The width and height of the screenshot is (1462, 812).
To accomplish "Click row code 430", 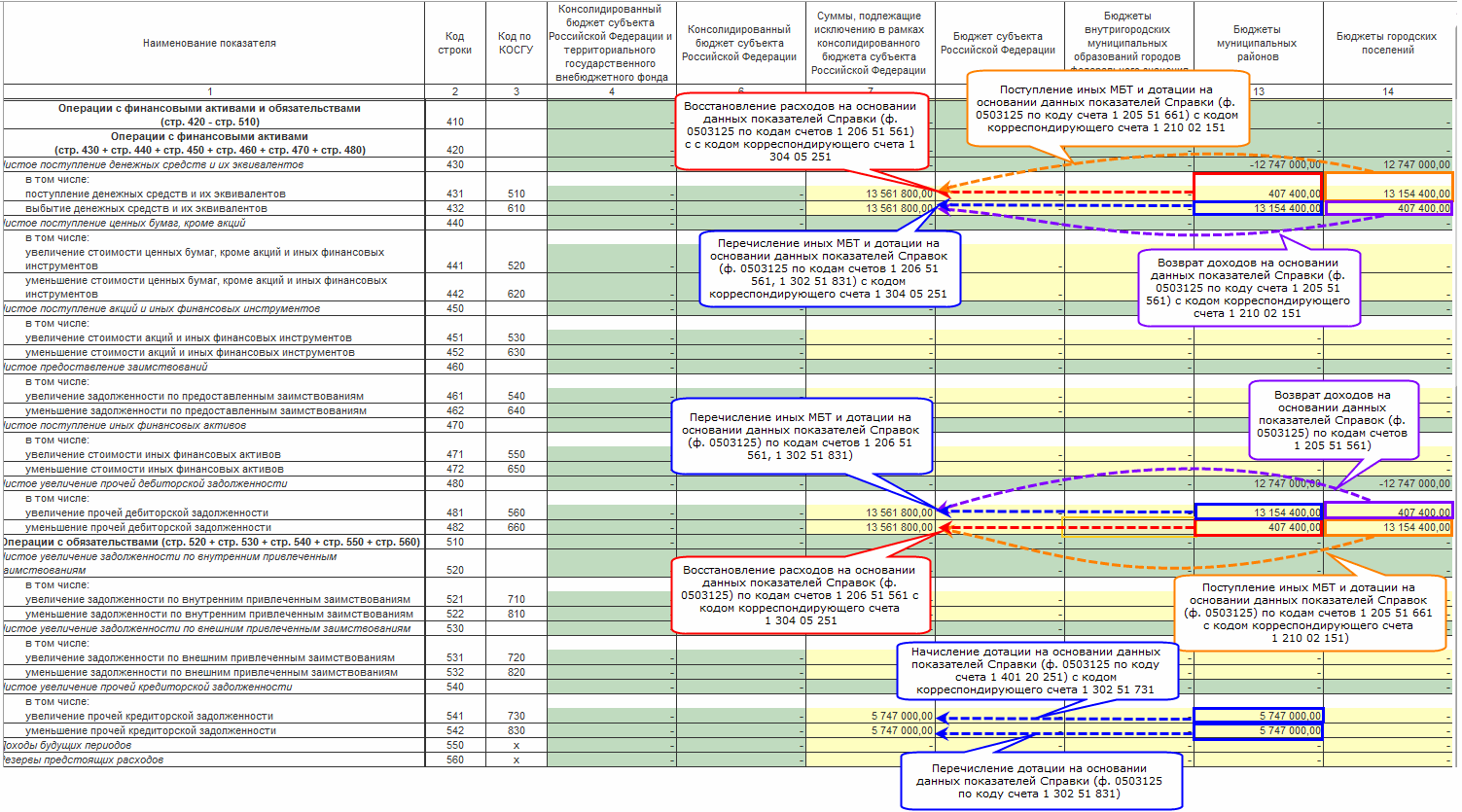I will coord(454,164).
